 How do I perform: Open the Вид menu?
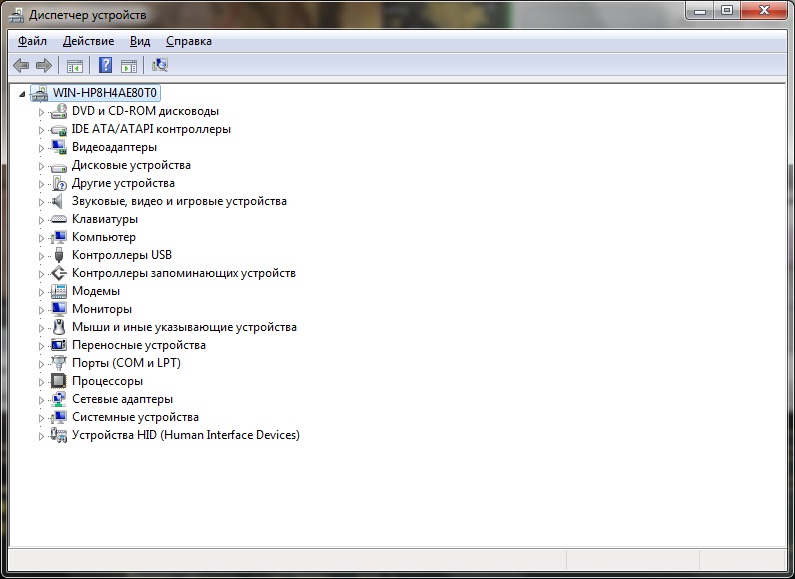tap(140, 41)
